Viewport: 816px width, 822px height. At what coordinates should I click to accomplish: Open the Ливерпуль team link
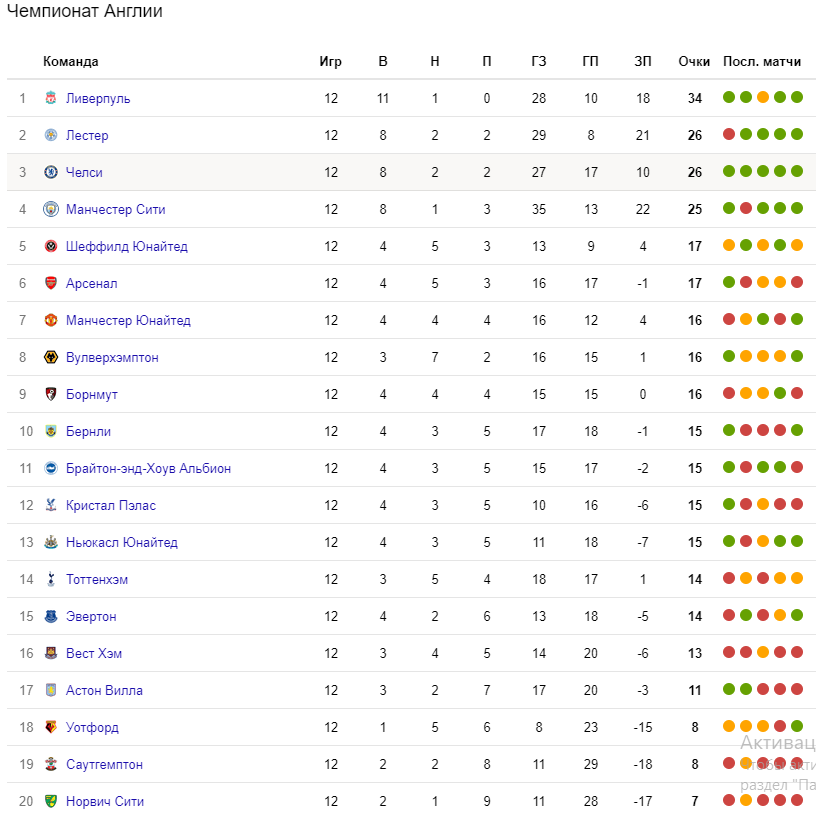point(98,99)
